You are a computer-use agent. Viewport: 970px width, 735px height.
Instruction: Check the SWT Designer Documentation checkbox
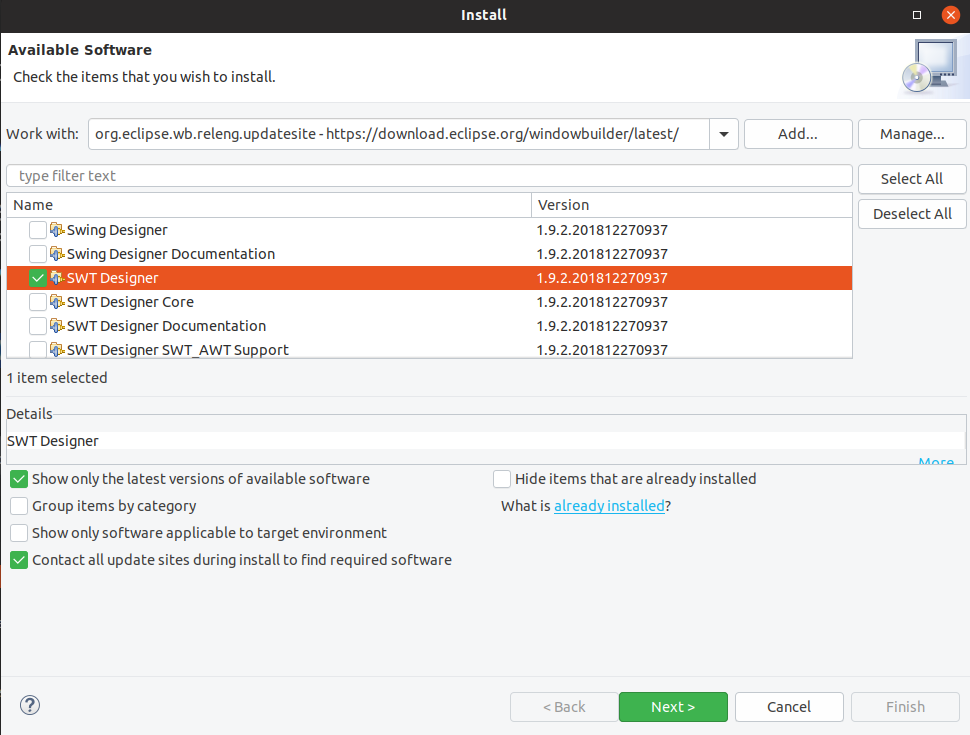tap(38, 326)
